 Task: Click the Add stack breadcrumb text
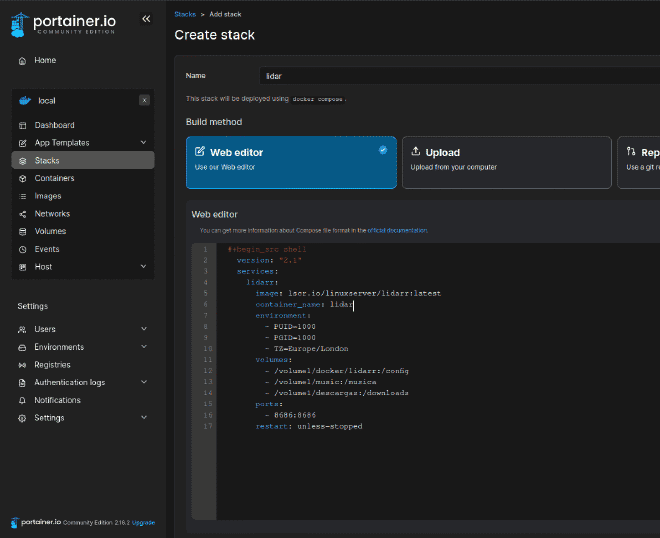pos(225,14)
